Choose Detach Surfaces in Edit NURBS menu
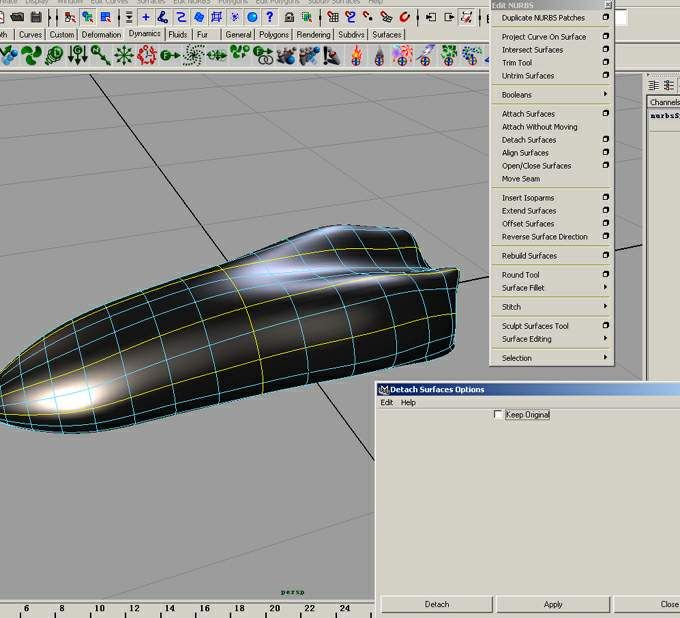The image size is (680, 618). click(x=529, y=140)
